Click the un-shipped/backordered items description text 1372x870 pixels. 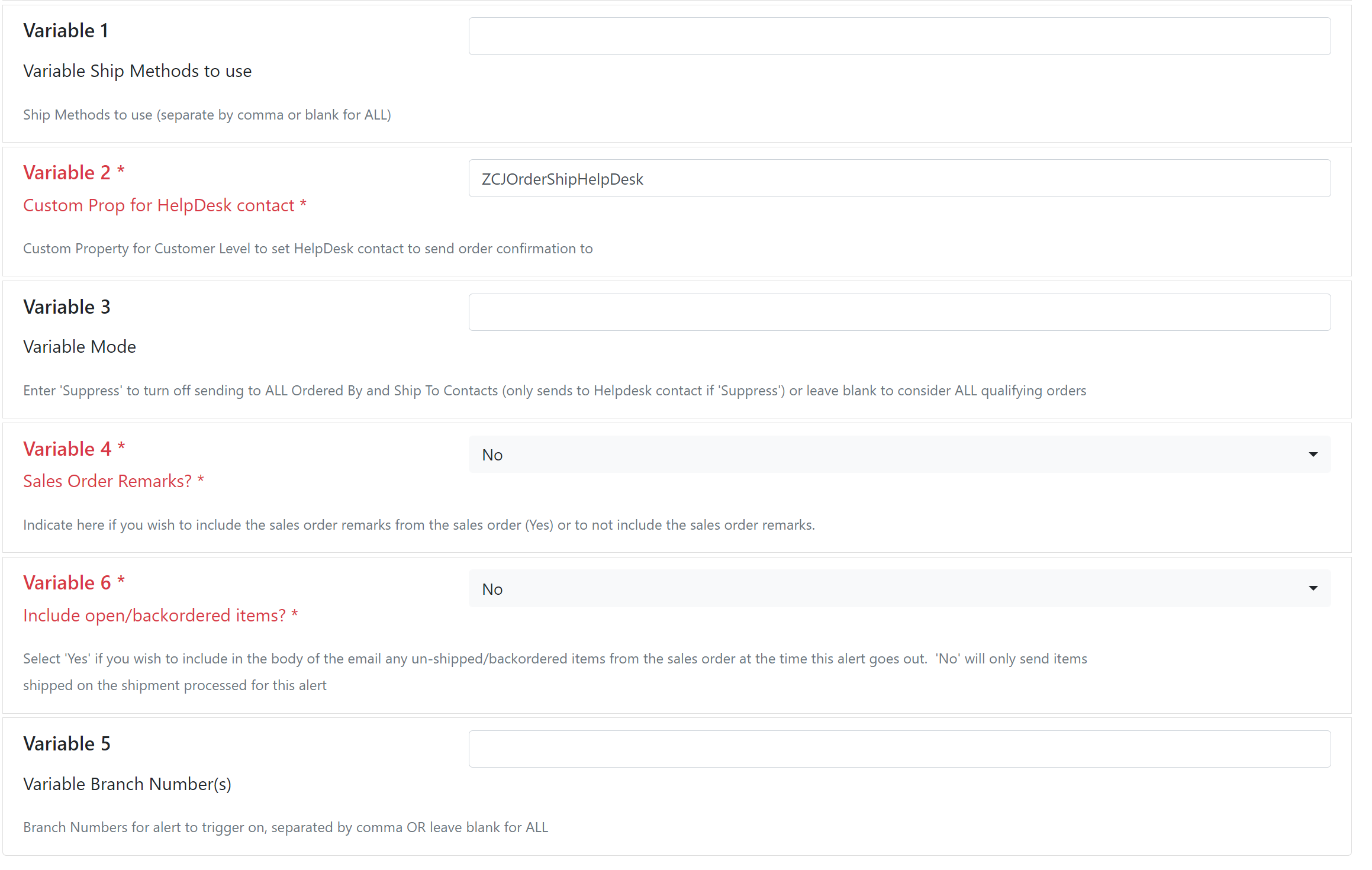pos(555,672)
